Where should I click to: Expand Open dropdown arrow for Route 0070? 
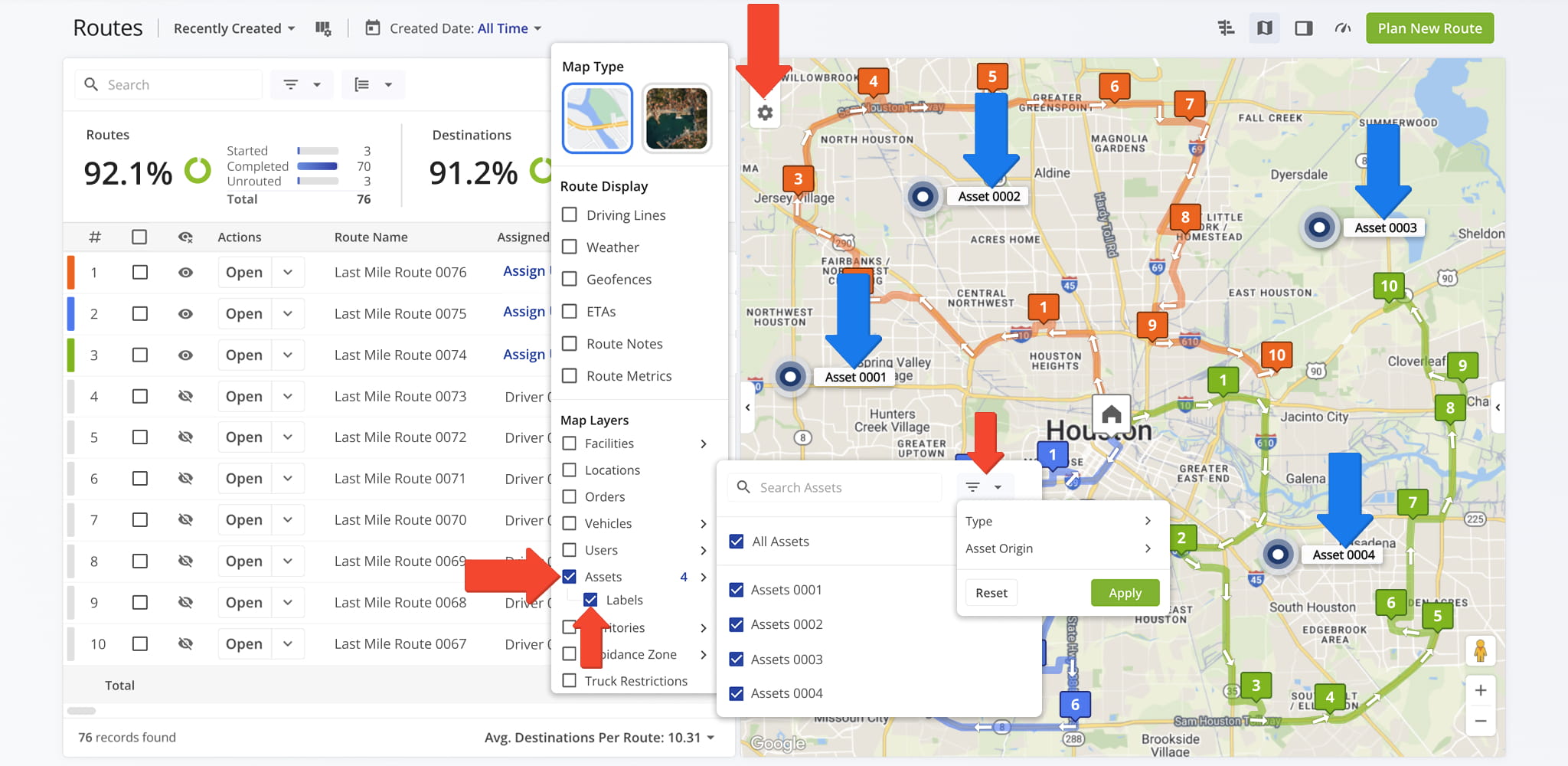(x=288, y=520)
